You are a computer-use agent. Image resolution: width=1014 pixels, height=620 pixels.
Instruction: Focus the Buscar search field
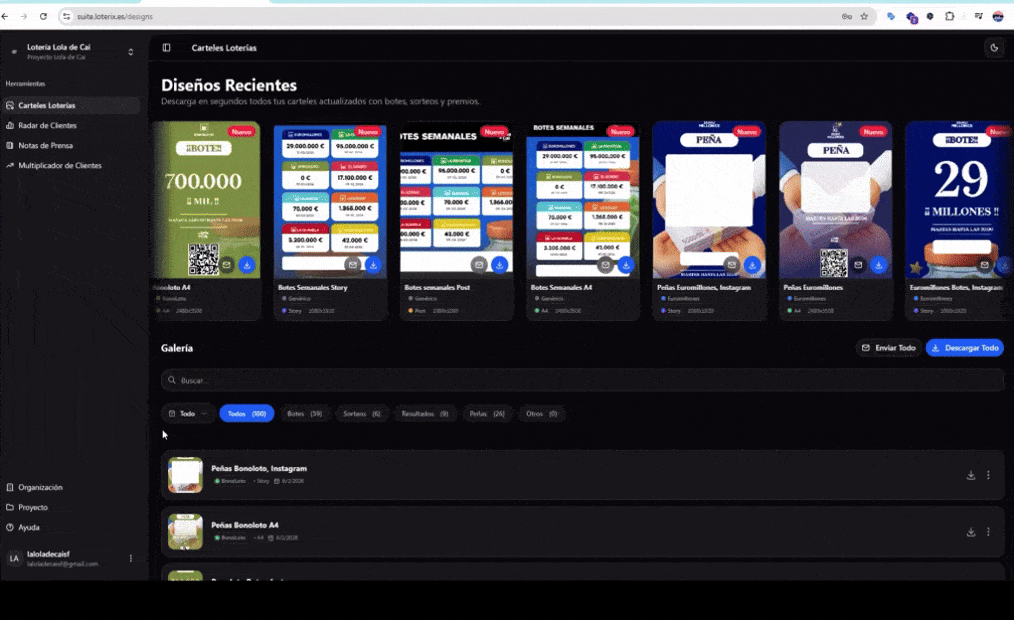pos(580,381)
